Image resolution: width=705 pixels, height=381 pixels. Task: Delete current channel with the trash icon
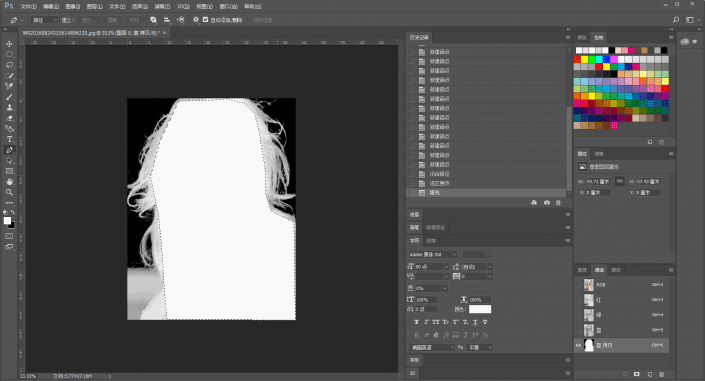(661, 374)
